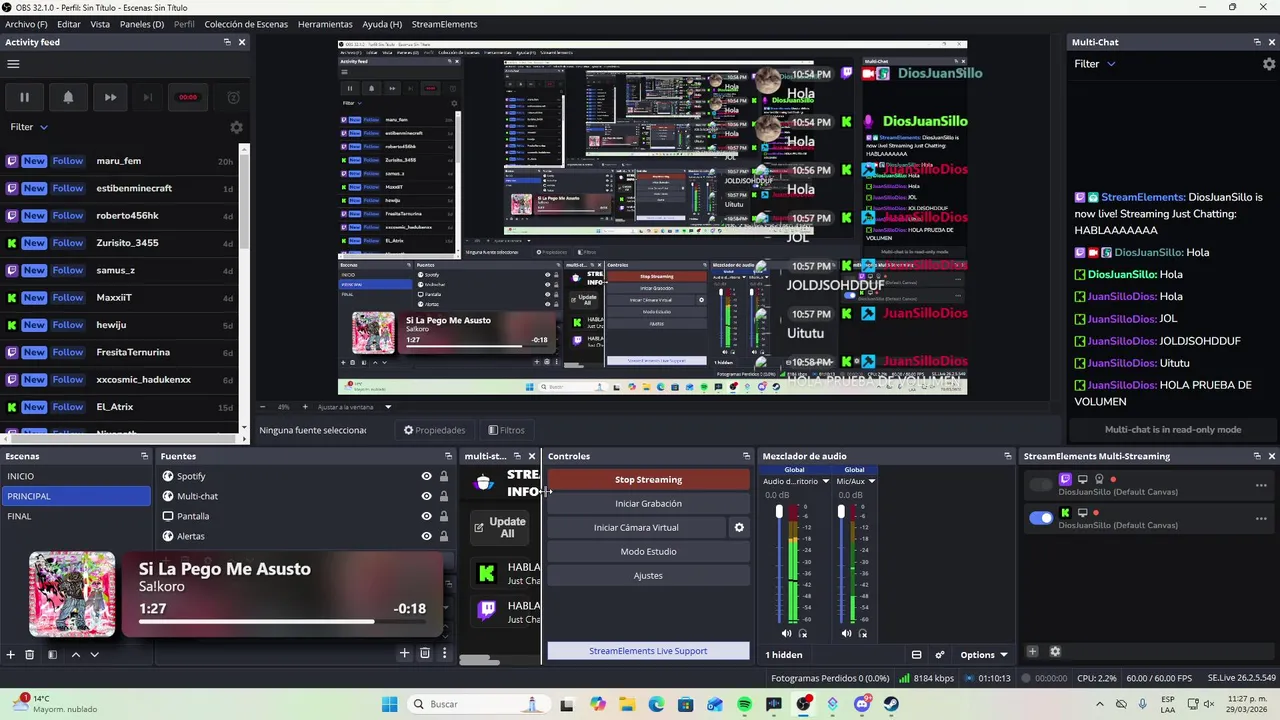Screen dimensions: 1280x720
Task: Click the Mic/Aux volume fader
Action: 841,512
